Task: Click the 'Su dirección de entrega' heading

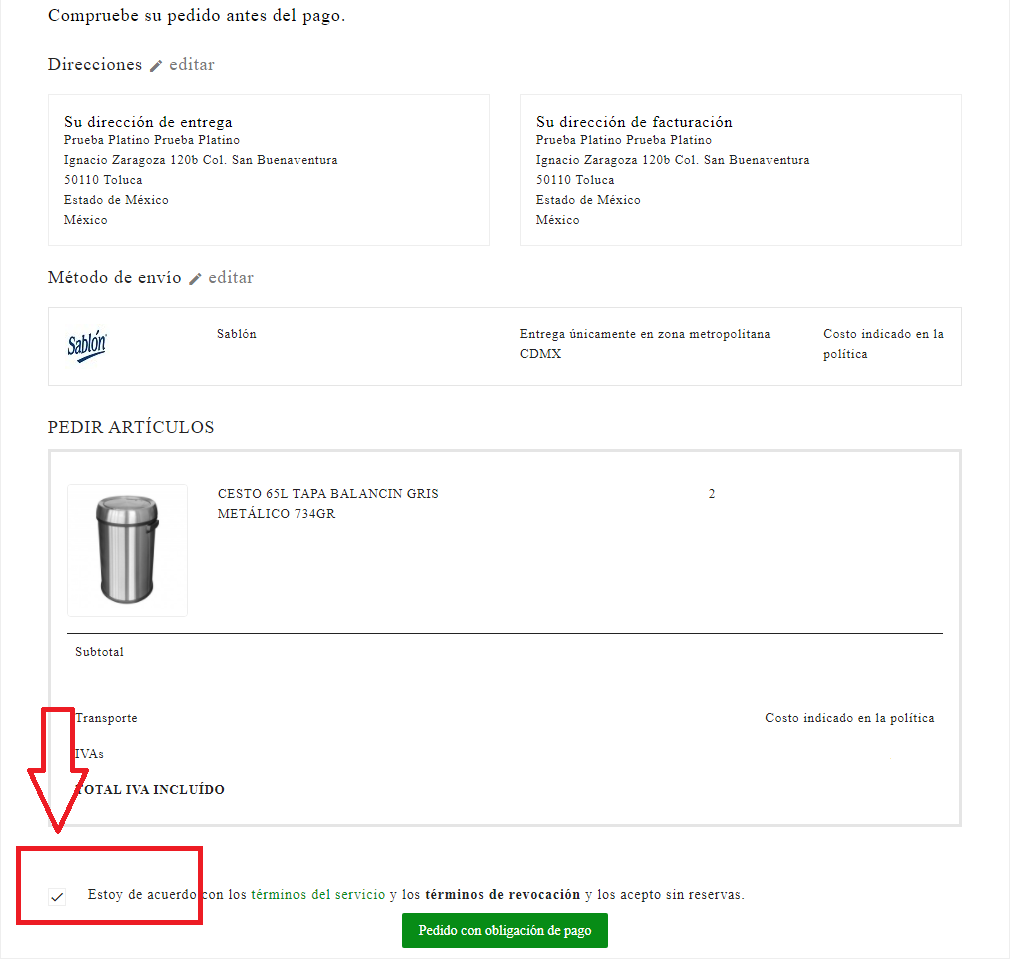Action: click(x=148, y=122)
